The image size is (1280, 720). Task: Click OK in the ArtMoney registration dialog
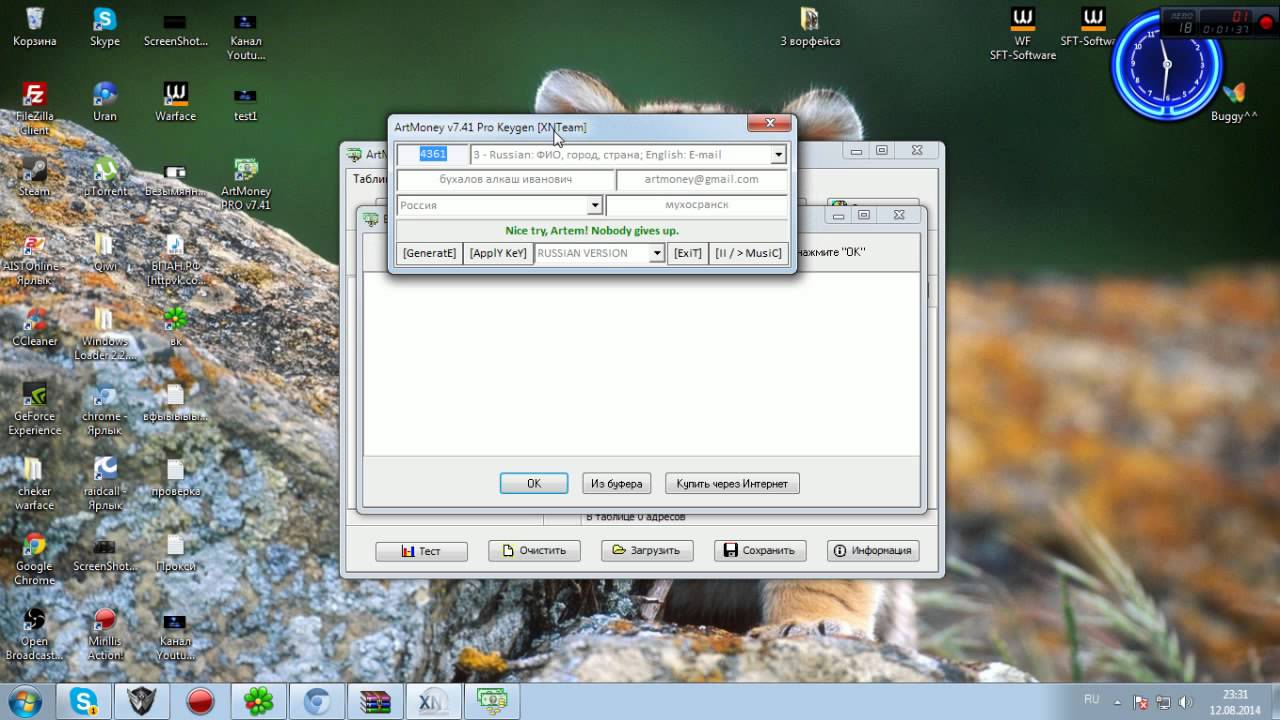(x=534, y=483)
